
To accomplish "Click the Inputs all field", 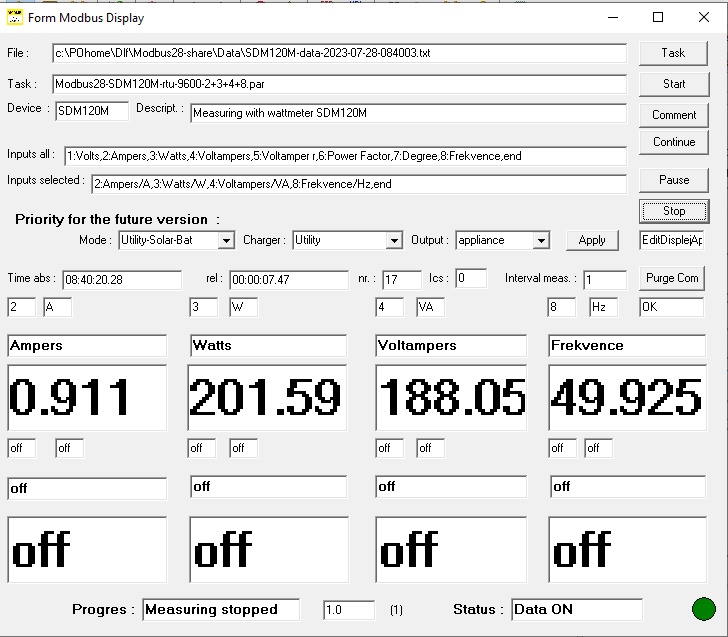I will tap(345, 156).
